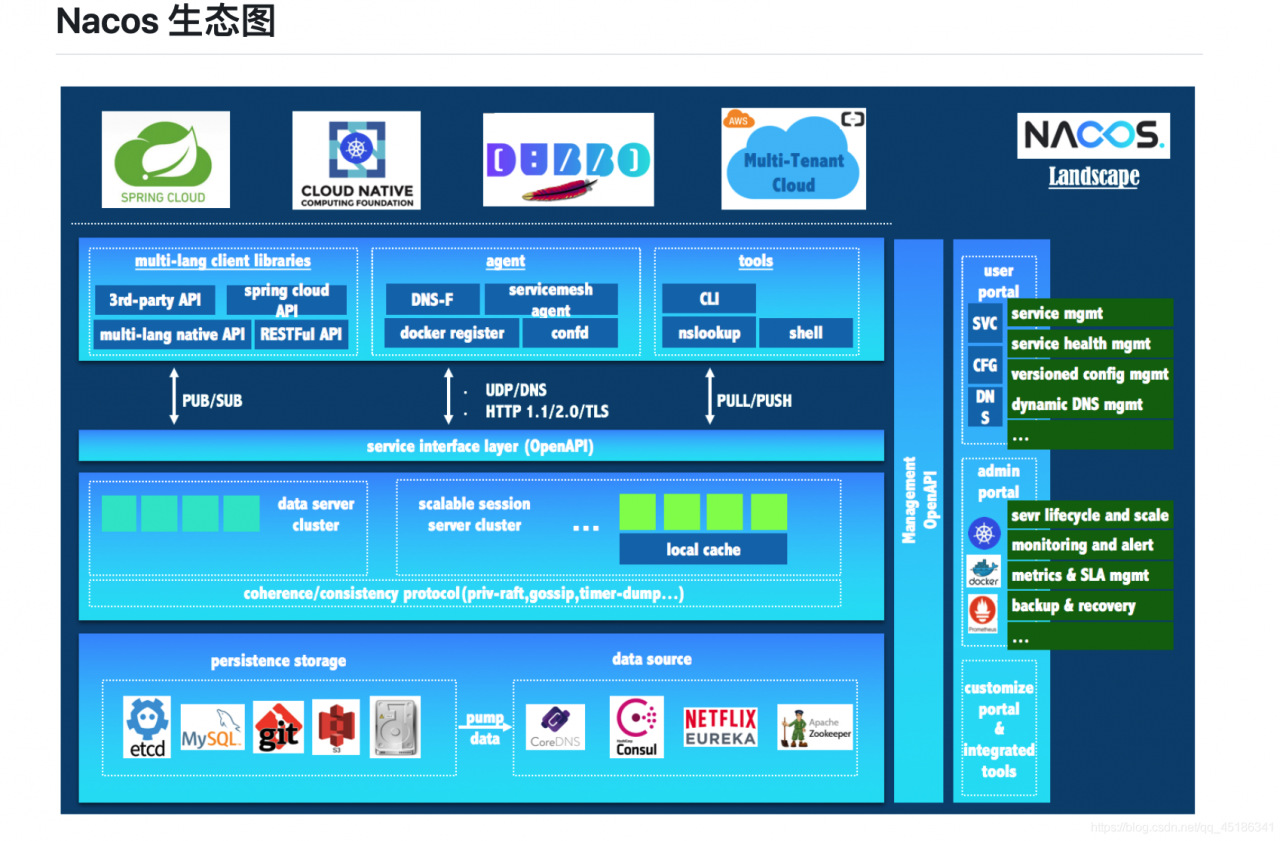Click the Prometheus flame icon

coord(983,613)
